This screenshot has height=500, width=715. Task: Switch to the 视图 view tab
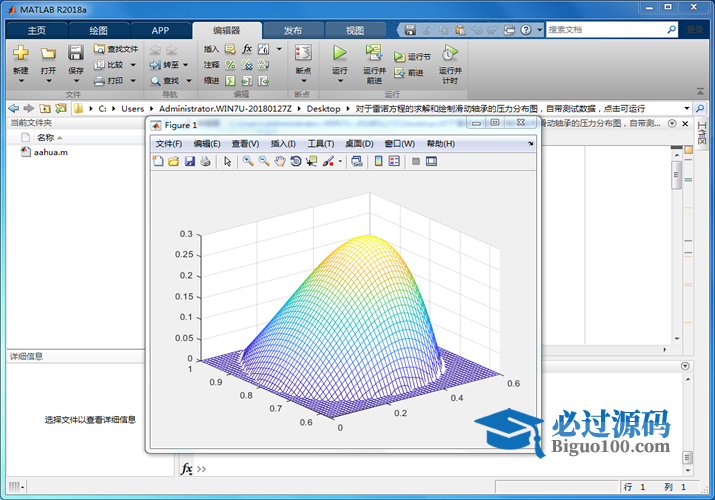click(x=355, y=30)
